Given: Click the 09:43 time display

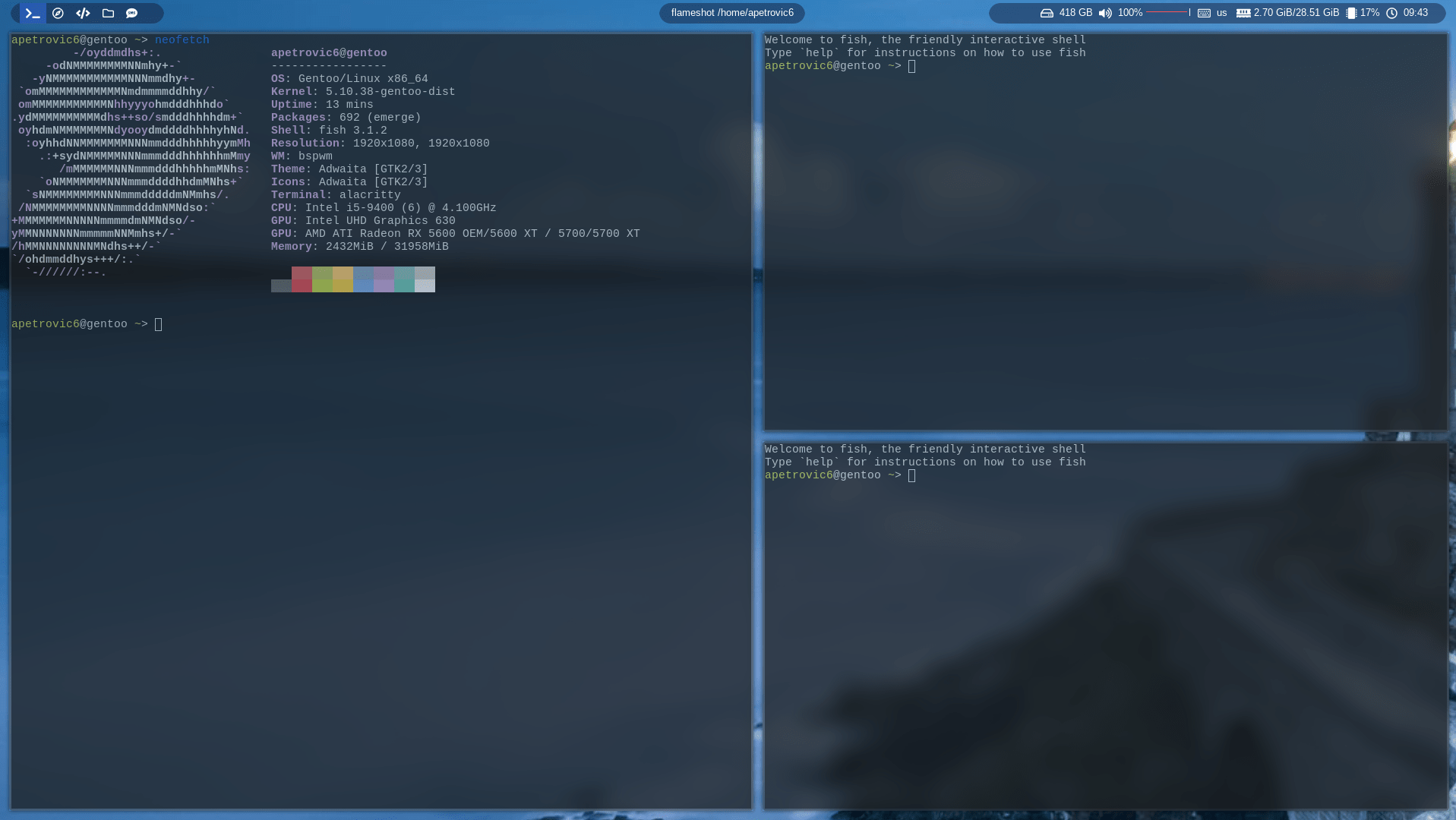Looking at the screenshot, I should 1416,13.
